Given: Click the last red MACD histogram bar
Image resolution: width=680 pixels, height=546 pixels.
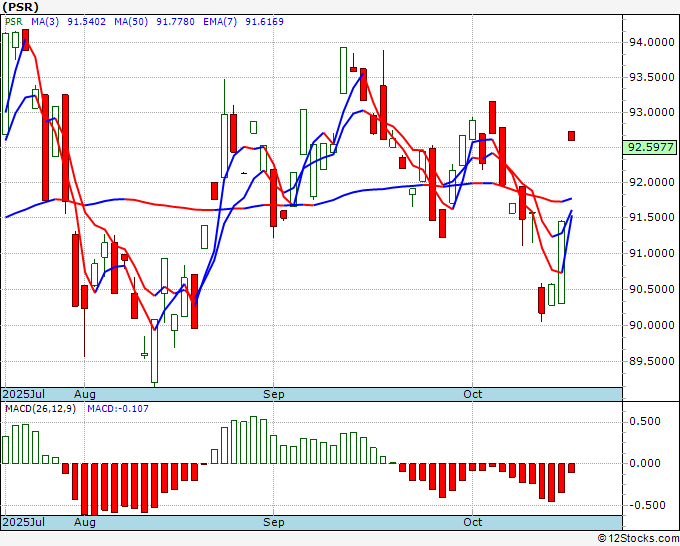Looking at the screenshot, I should point(572,468).
